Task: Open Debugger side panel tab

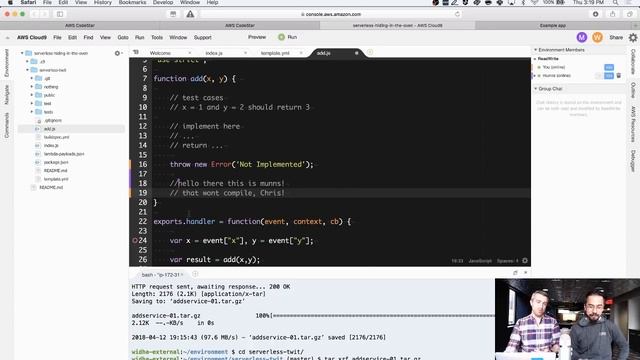Action: [633, 161]
